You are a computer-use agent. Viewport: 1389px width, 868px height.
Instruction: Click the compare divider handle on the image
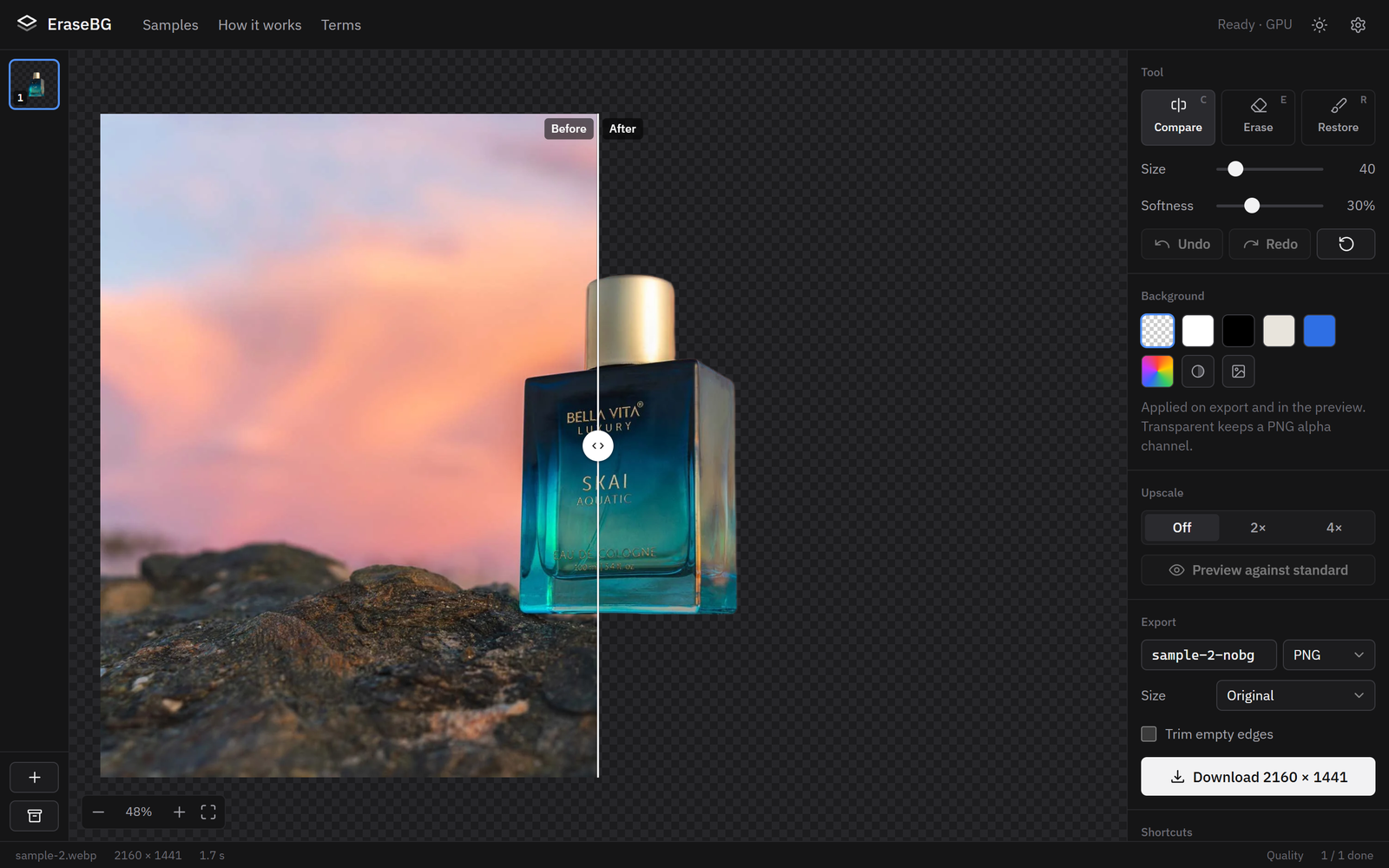pyautogui.click(x=598, y=446)
